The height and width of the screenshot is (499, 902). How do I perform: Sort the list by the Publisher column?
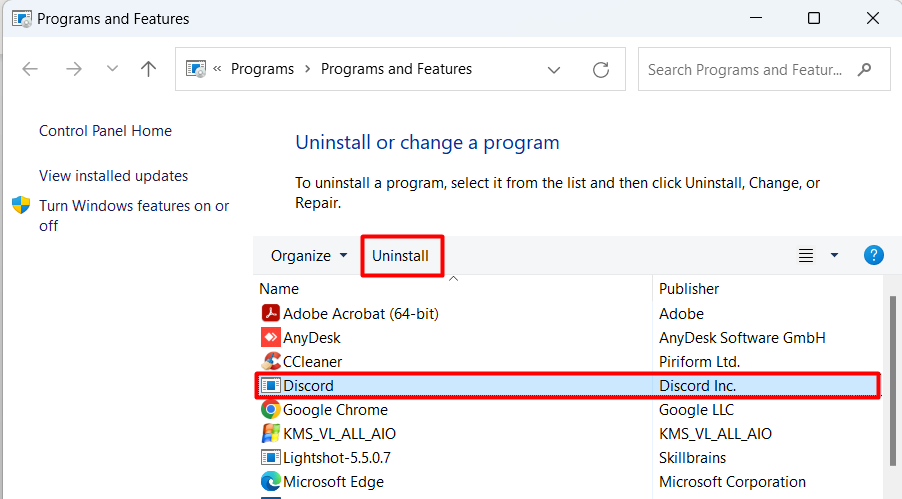(689, 288)
